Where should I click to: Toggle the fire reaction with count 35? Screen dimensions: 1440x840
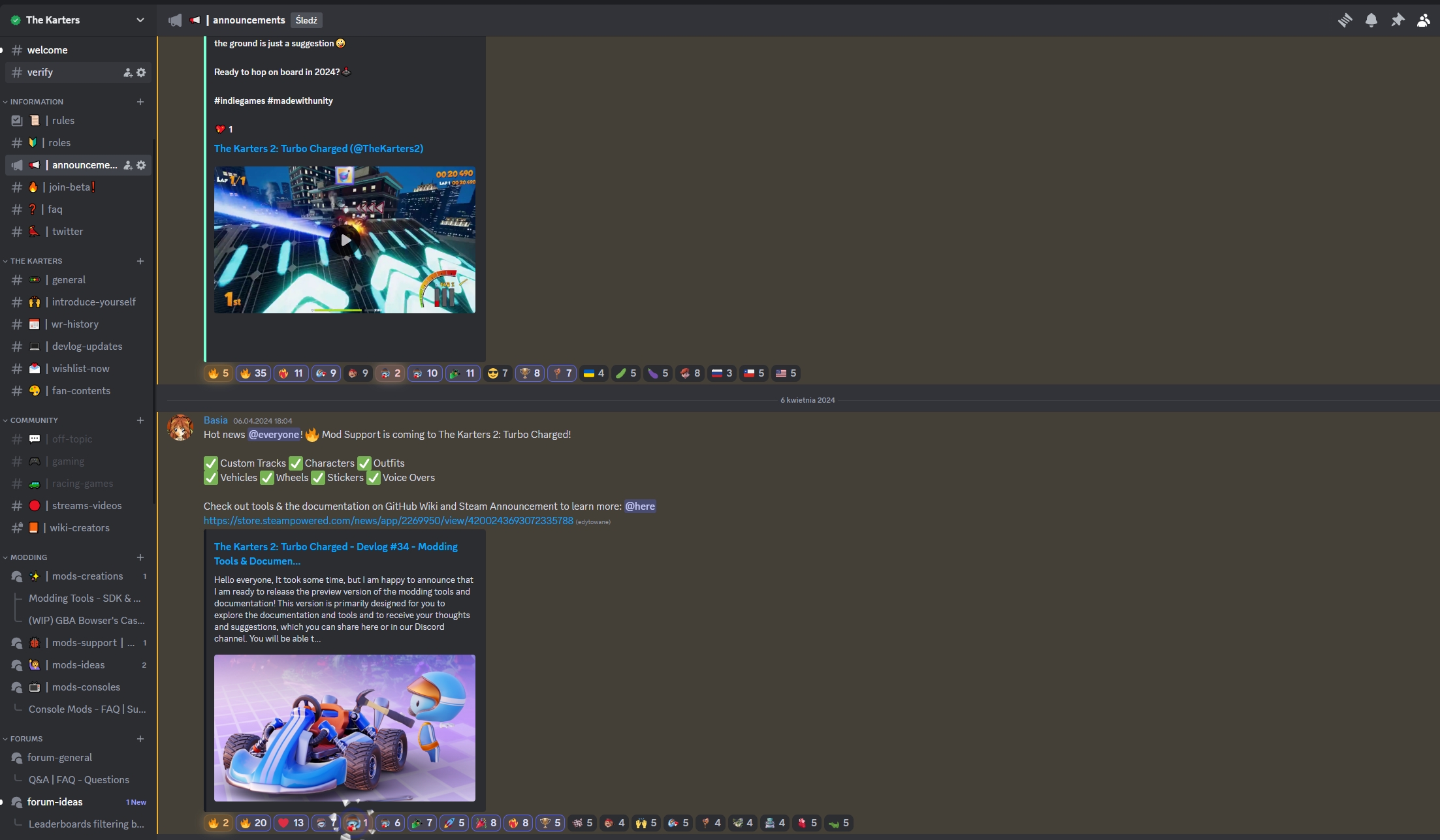coord(253,373)
